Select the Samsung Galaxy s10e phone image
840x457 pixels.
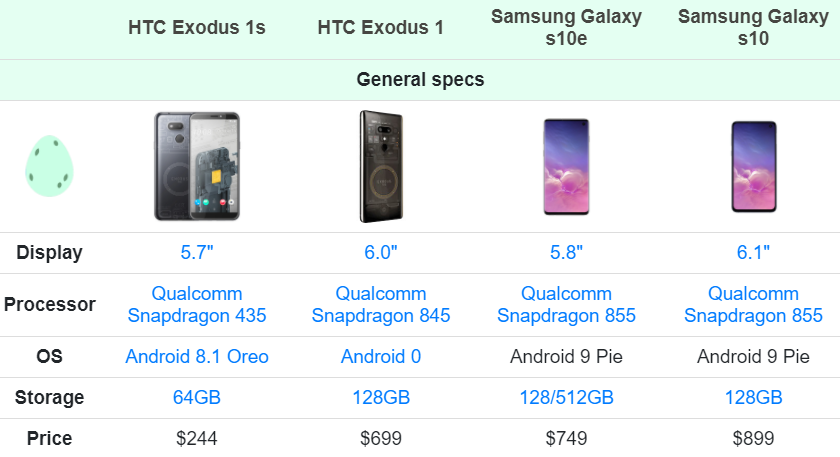pos(566,167)
